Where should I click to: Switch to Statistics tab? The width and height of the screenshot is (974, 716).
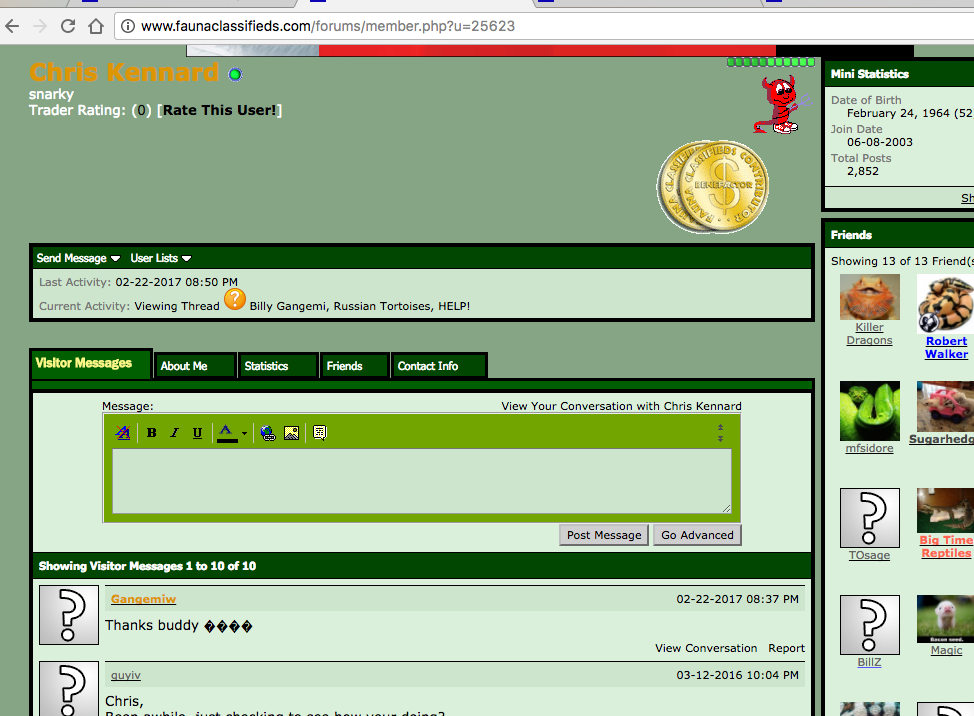click(278, 366)
